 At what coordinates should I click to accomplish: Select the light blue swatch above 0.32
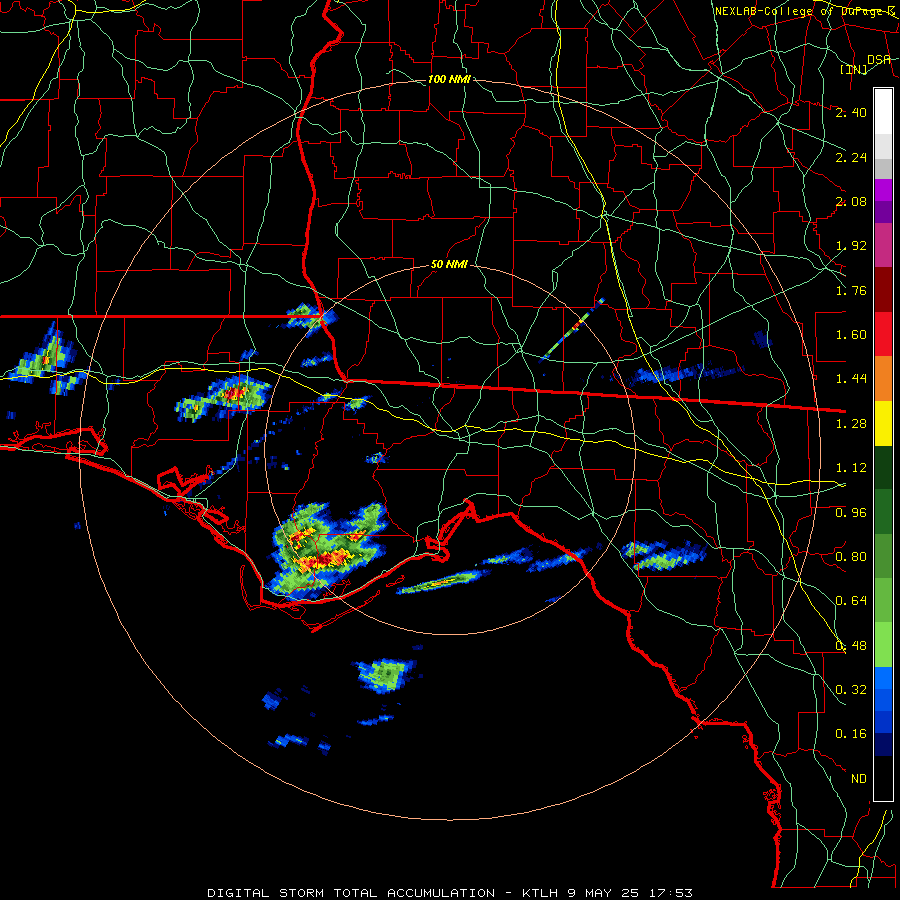883,678
